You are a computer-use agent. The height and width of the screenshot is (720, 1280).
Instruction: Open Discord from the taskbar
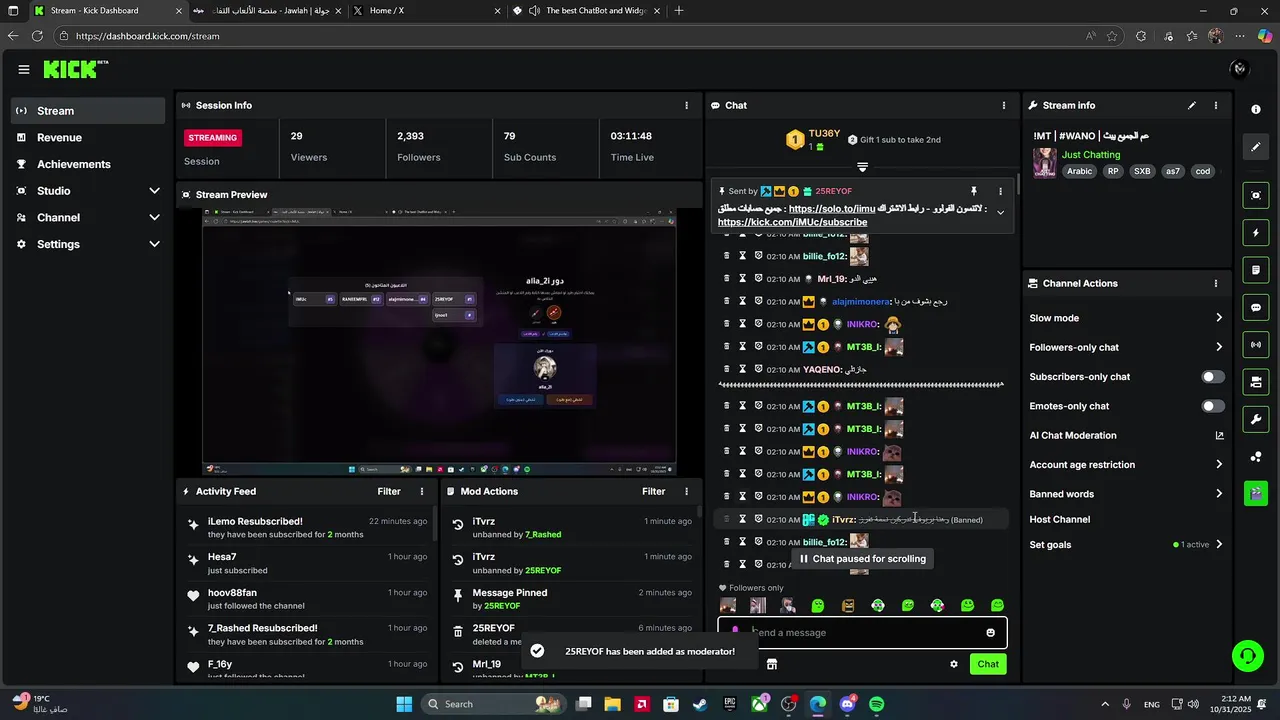pyautogui.click(x=847, y=704)
